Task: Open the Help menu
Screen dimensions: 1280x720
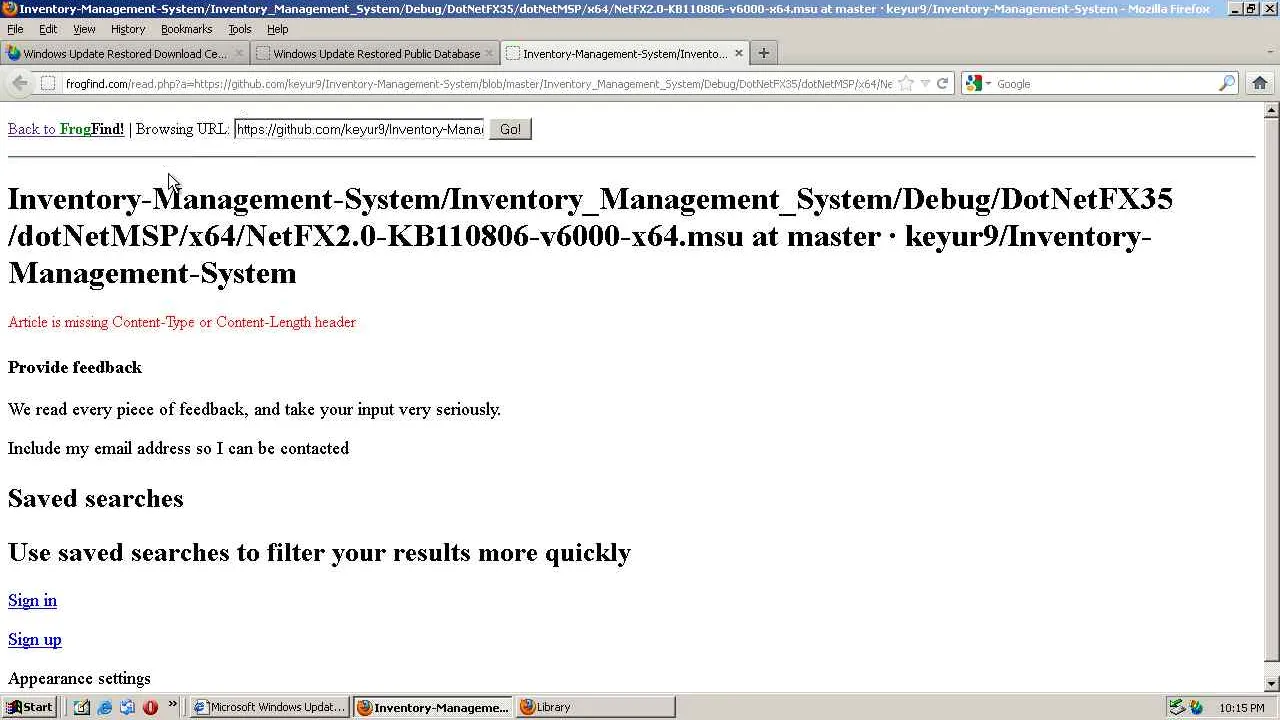Action: 277,29
